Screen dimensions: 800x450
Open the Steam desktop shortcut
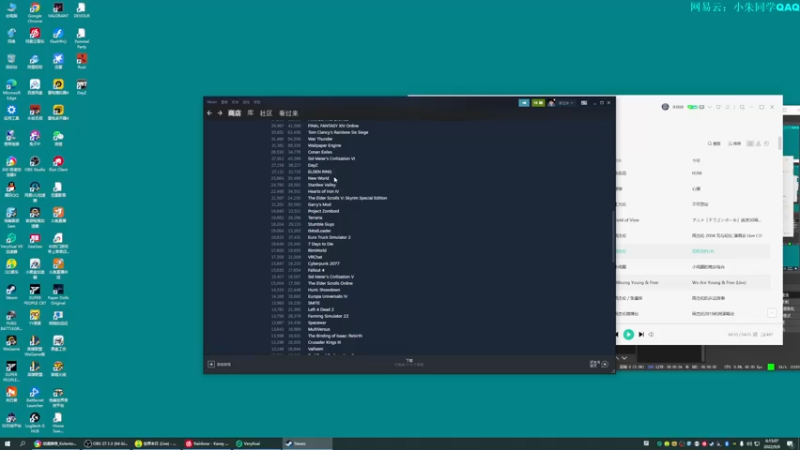point(11,292)
